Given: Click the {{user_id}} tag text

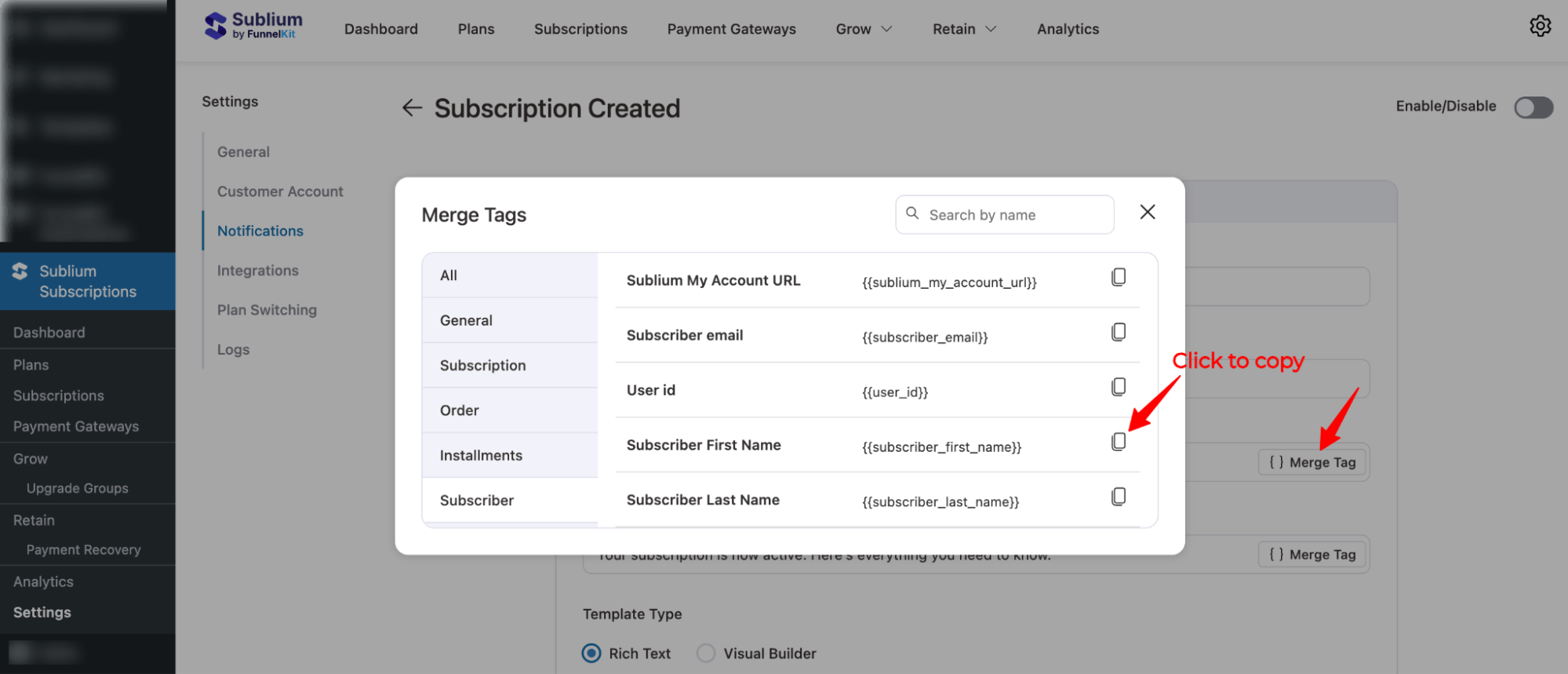Looking at the screenshot, I should (895, 392).
